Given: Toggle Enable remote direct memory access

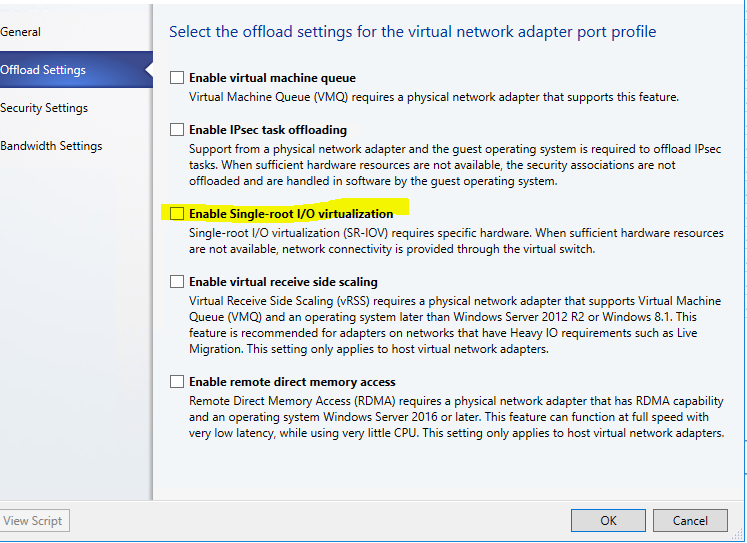Looking at the screenshot, I should coord(177,382).
